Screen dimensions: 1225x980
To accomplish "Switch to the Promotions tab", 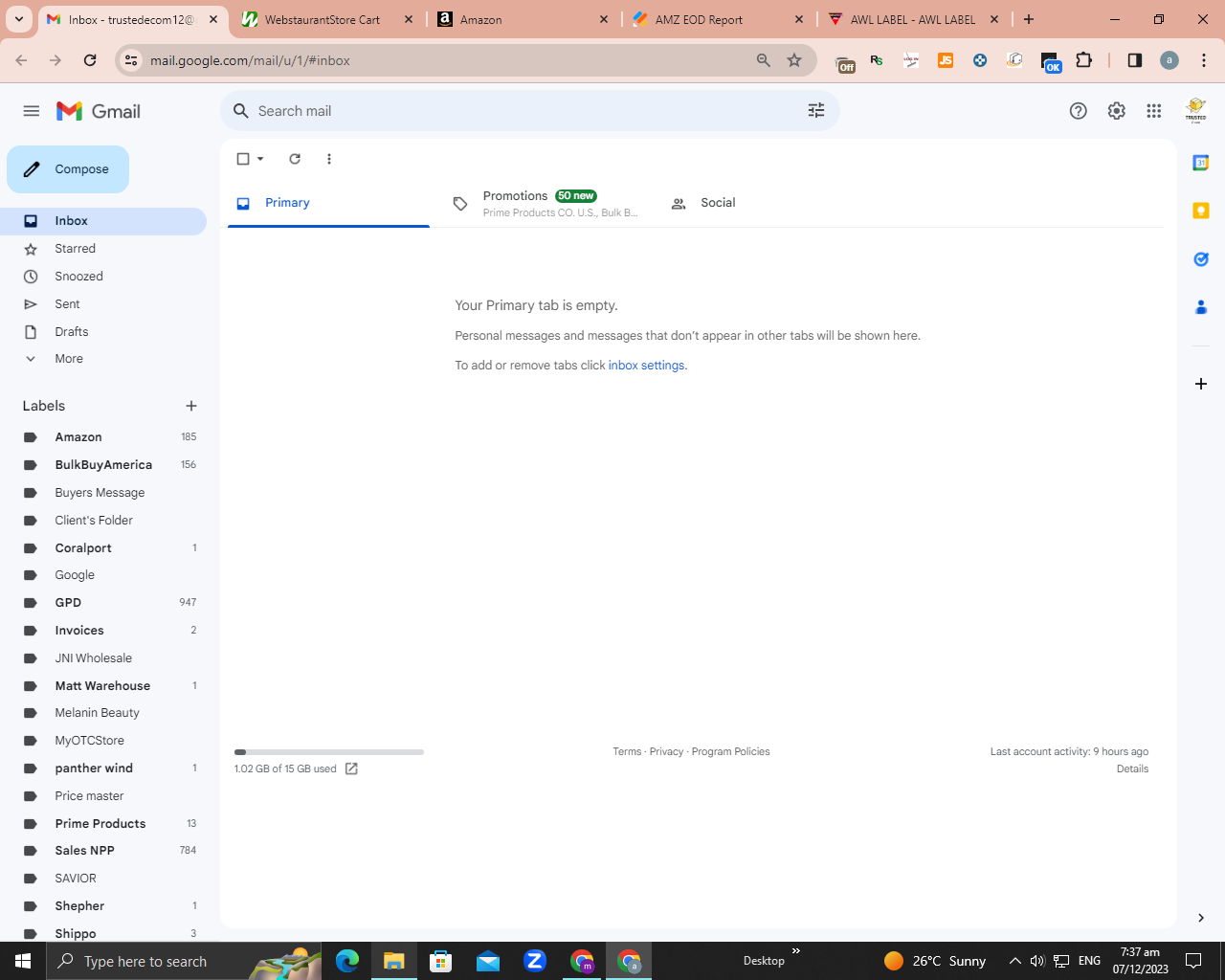I will (x=546, y=203).
